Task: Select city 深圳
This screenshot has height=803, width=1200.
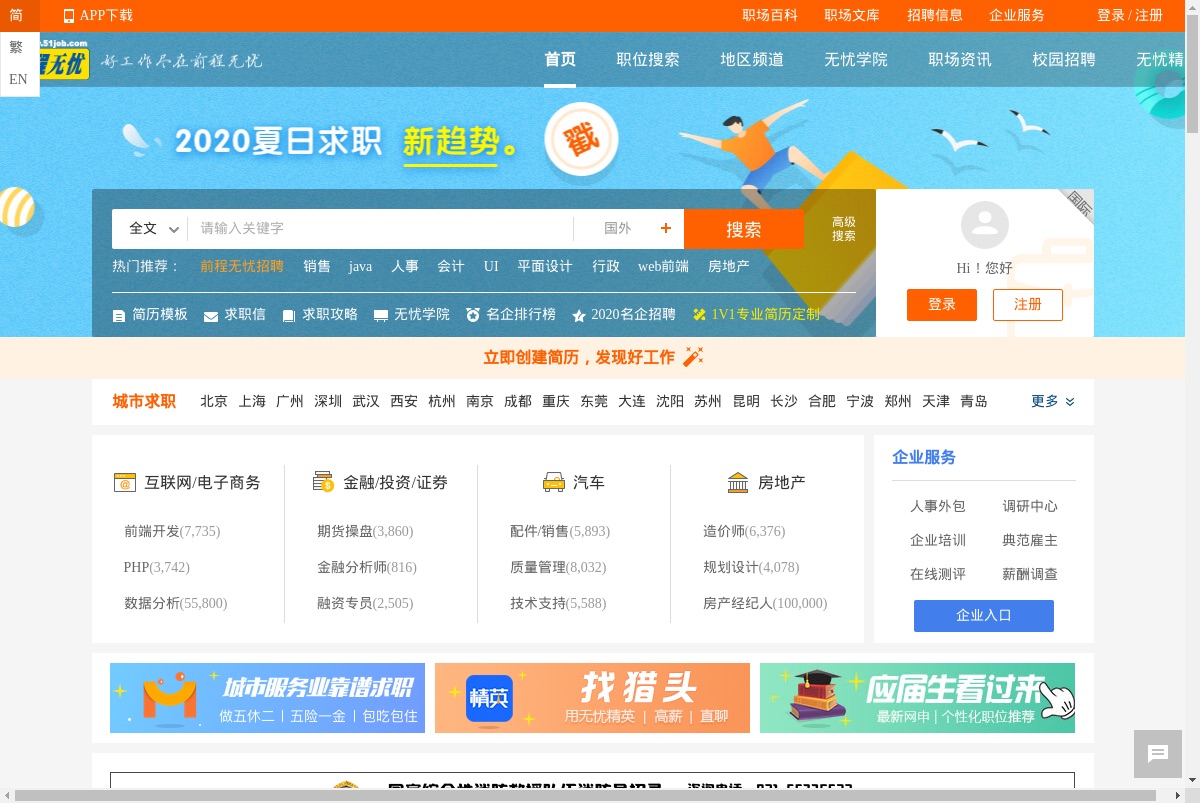Action: 328,401
